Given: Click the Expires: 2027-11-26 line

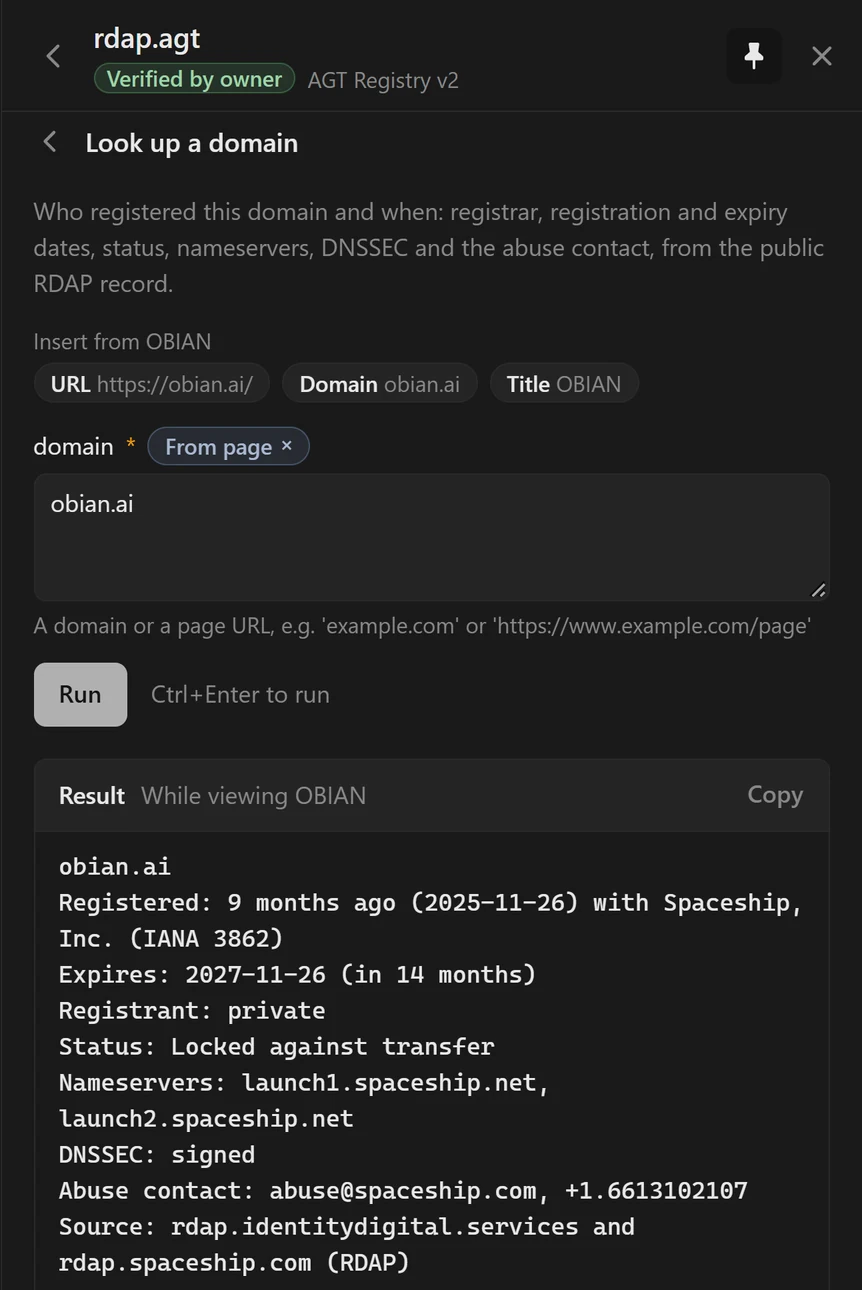Looking at the screenshot, I should [297, 974].
